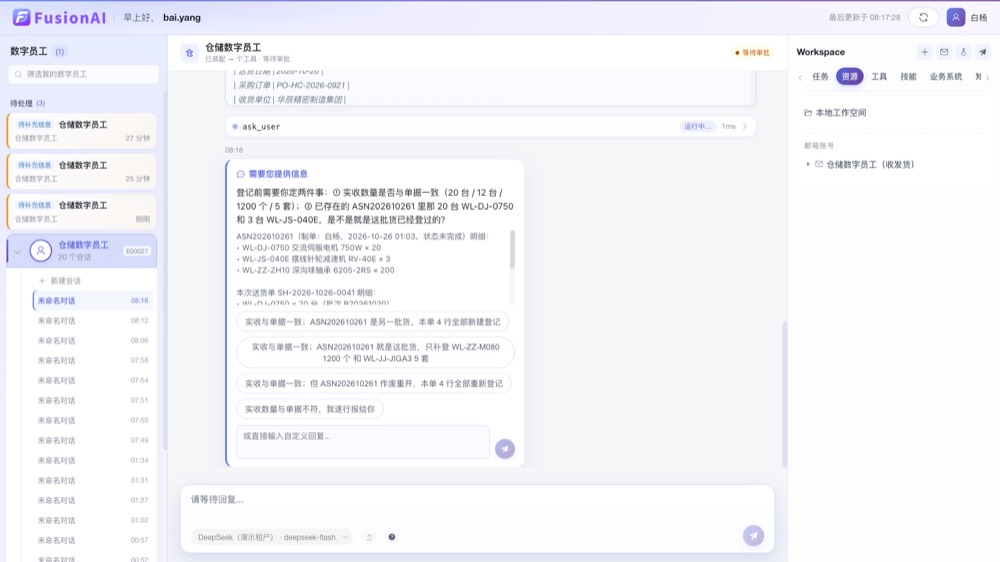Screen dimensions: 1000x562
Task: Select the 资源 tab
Action: pos(849,77)
